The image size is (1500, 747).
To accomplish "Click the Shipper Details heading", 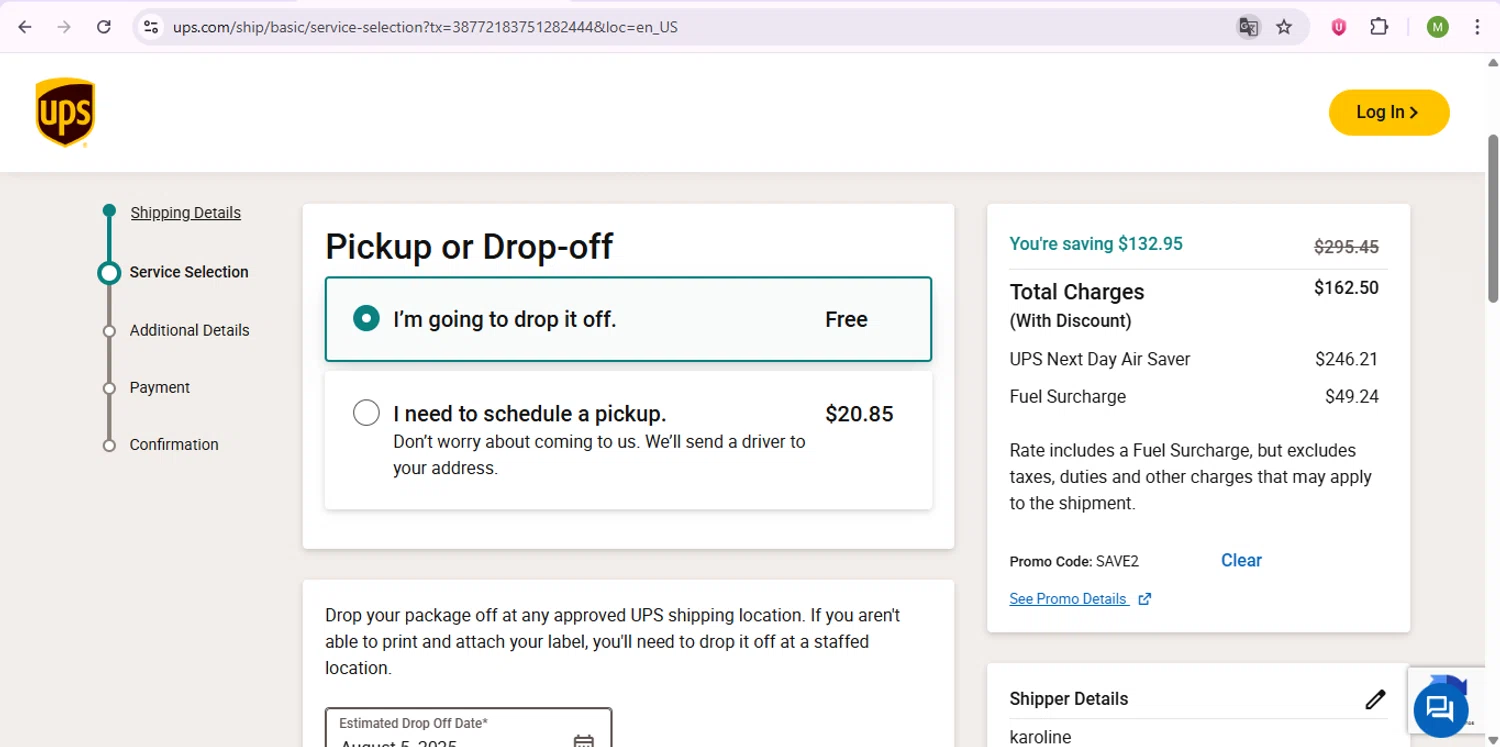I will (1069, 699).
